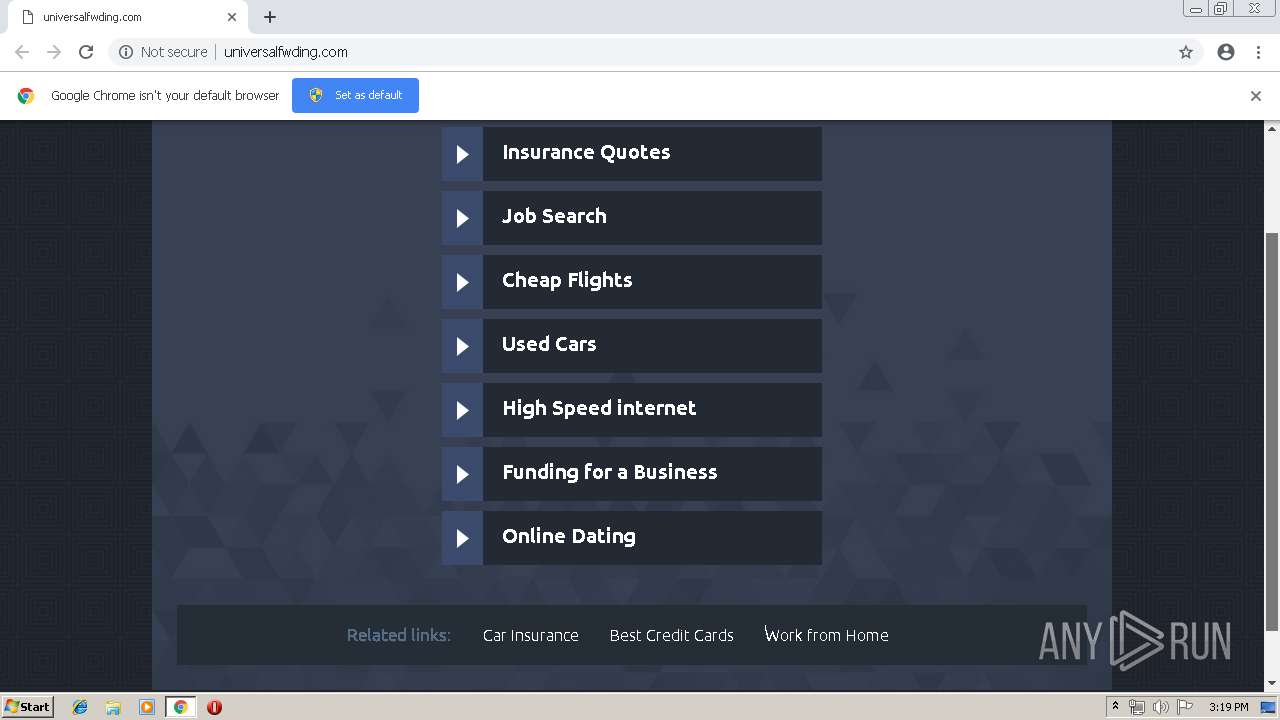Click the arrow icon beside High Speed internet
1280x720 pixels.
462,410
